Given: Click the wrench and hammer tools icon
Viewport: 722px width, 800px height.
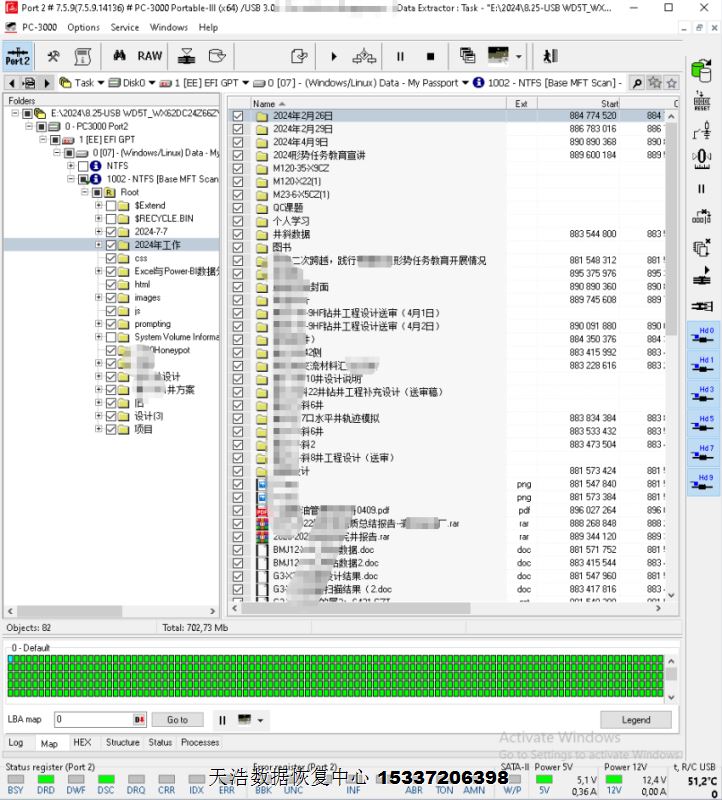Looking at the screenshot, I should coord(52,56).
